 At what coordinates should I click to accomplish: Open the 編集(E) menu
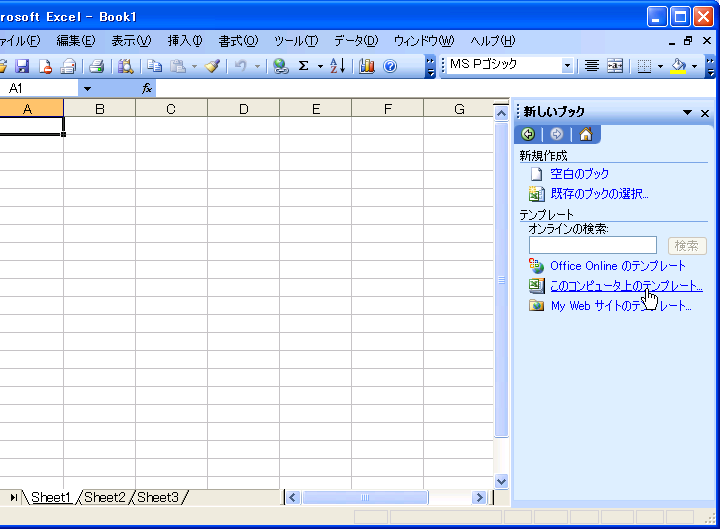click(x=76, y=41)
